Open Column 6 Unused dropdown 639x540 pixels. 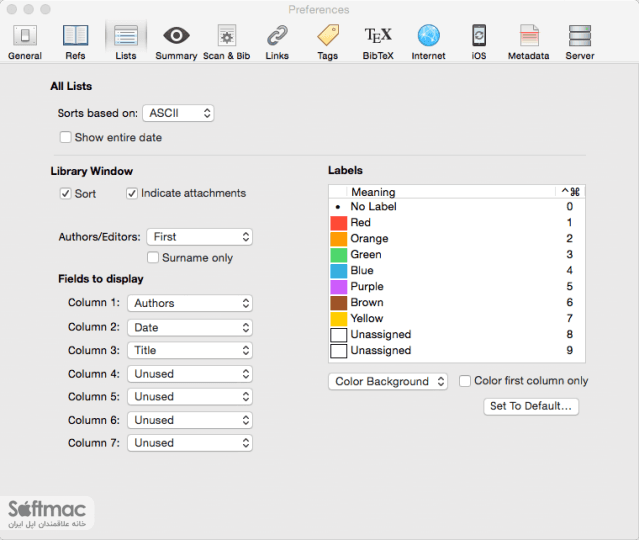tap(190, 420)
